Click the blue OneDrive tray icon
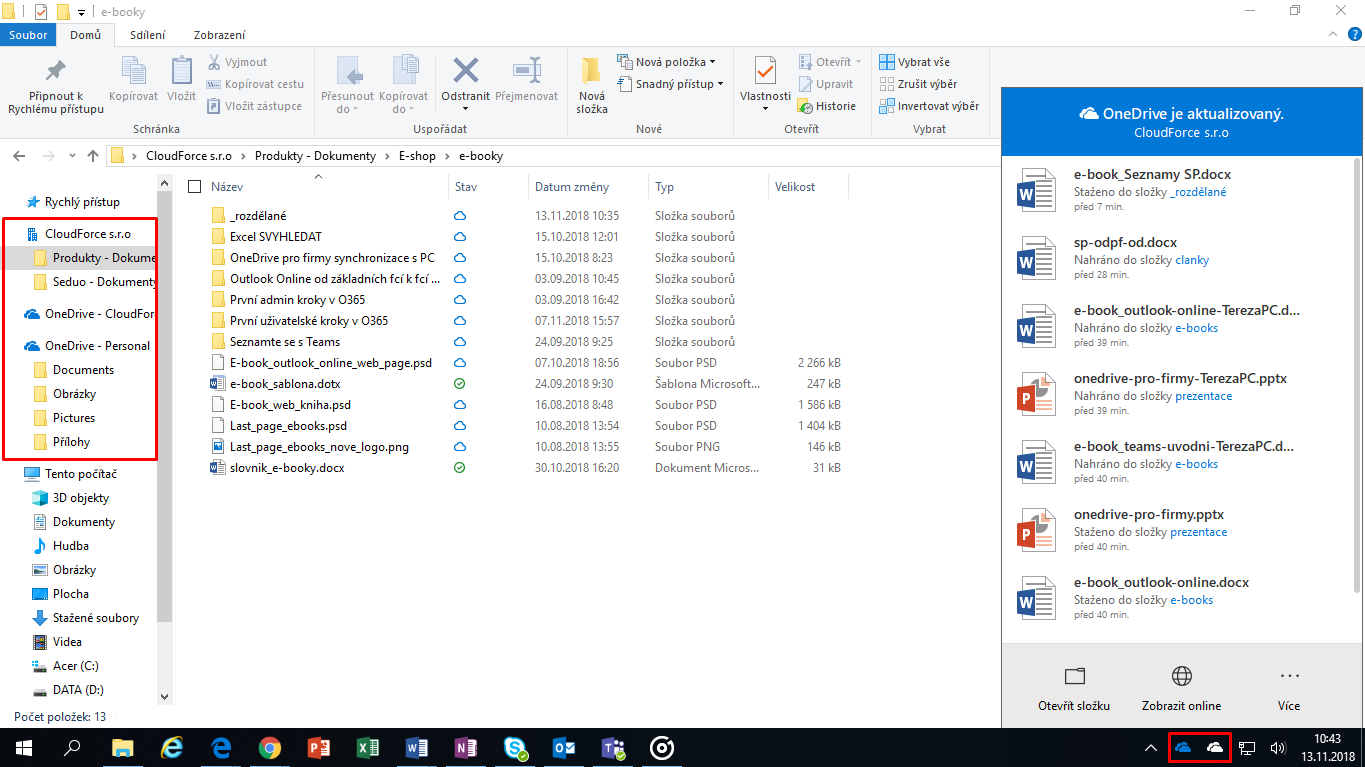This screenshot has width=1365, height=767. (1183, 747)
